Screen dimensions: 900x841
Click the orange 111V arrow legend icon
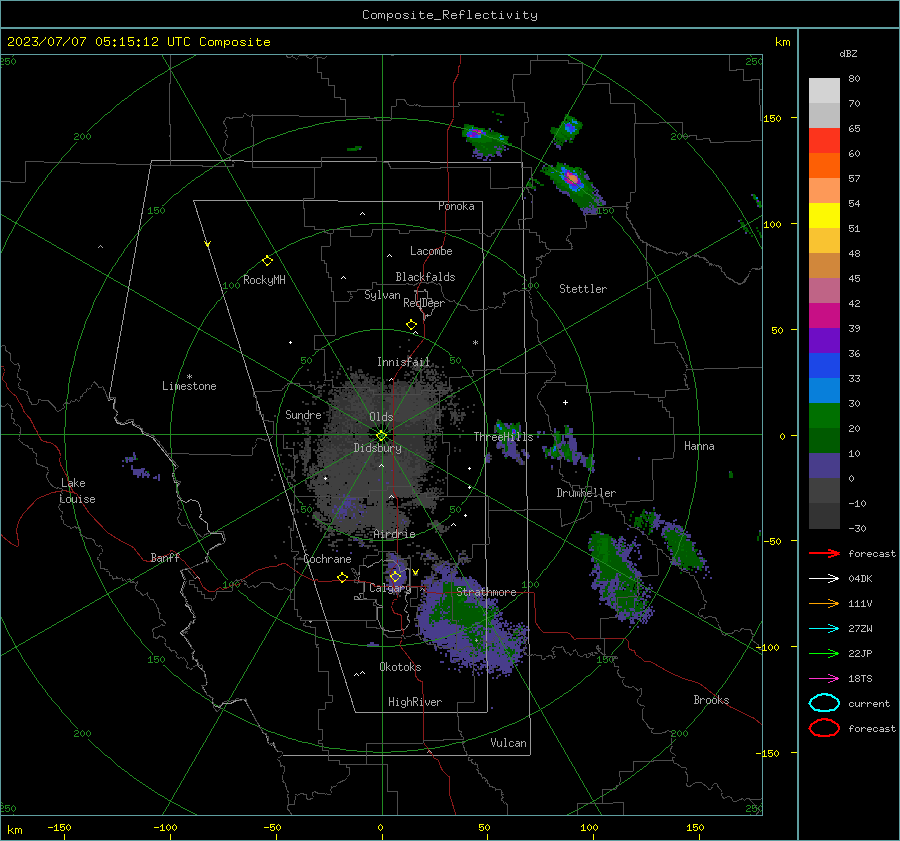coord(824,603)
